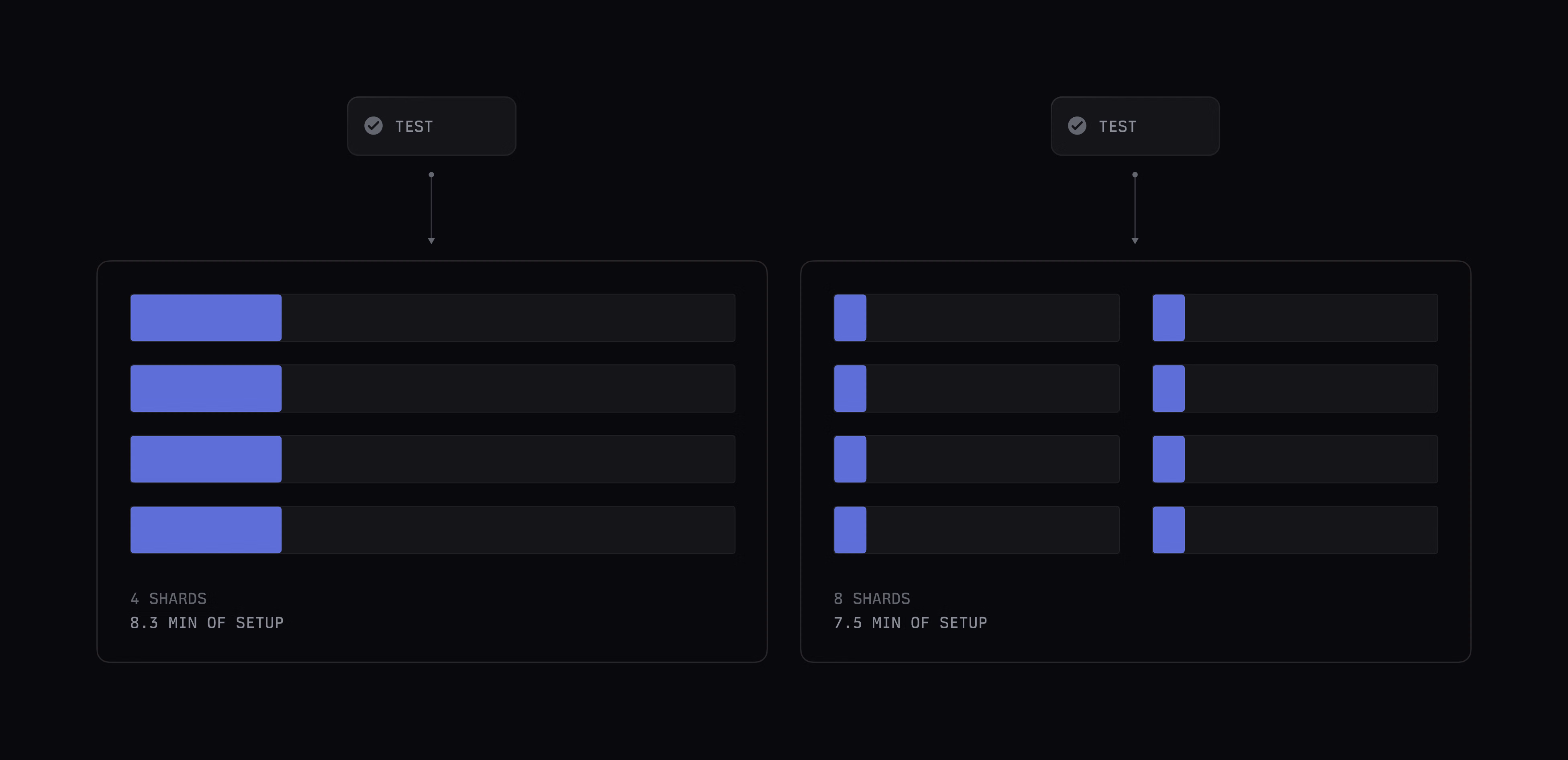This screenshot has width=1568, height=760.
Task: Click the connector dot under right TEST card
Action: tap(1135, 175)
